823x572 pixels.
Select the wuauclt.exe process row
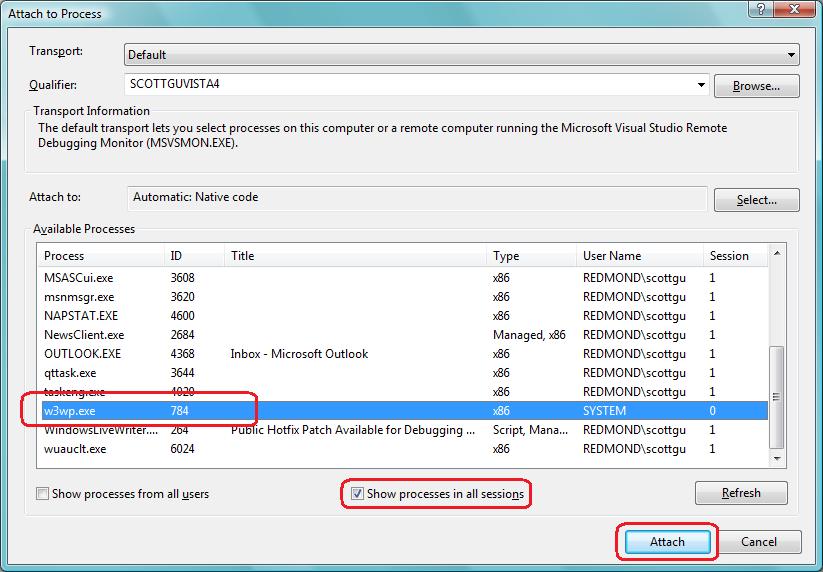pyautogui.click(x=403, y=449)
